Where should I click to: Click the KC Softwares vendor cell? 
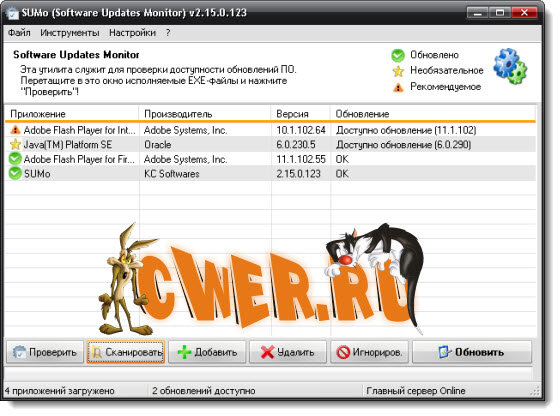(171, 174)
